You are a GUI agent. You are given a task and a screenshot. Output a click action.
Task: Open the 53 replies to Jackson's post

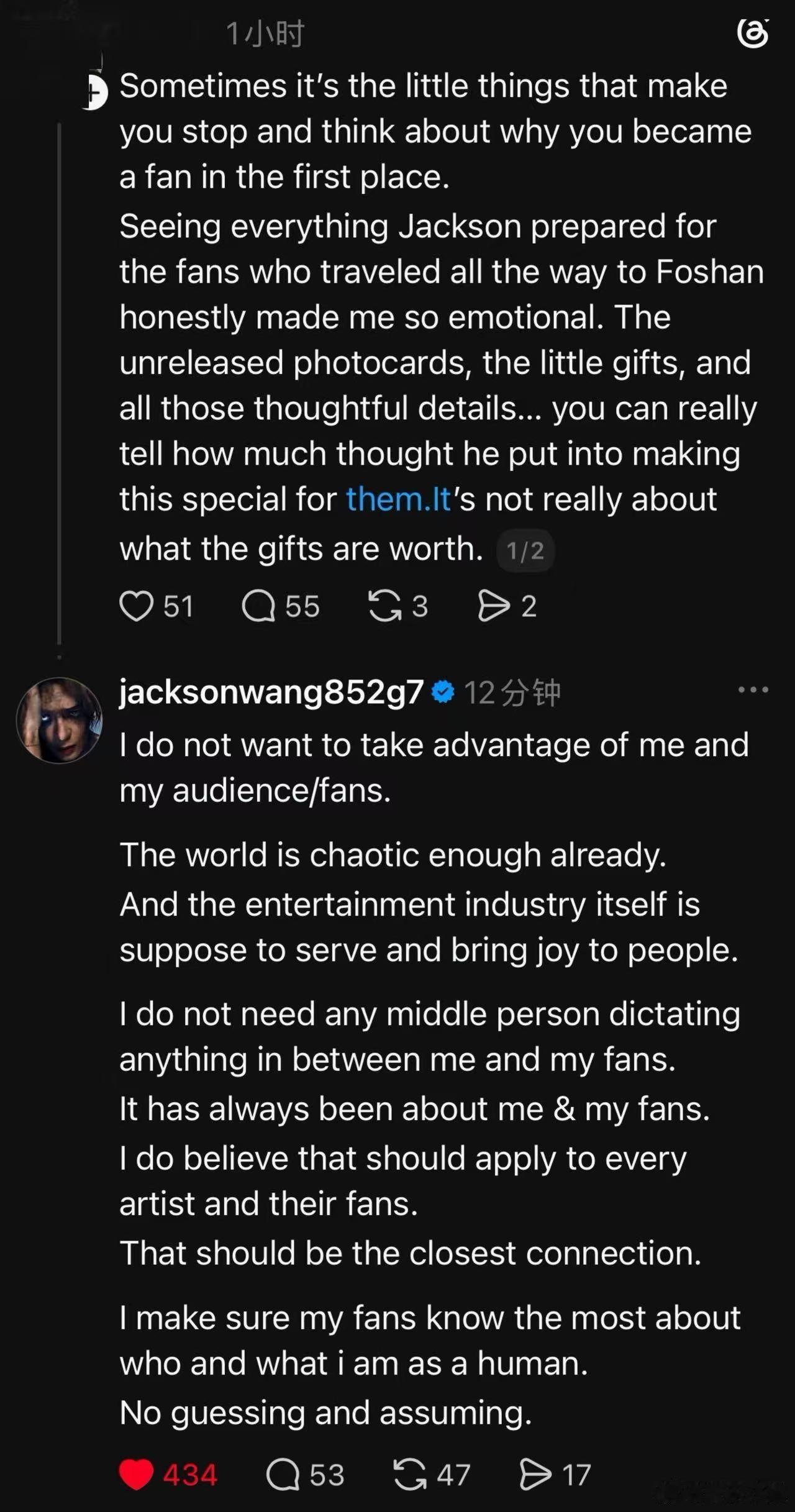tap(283, 1474)
